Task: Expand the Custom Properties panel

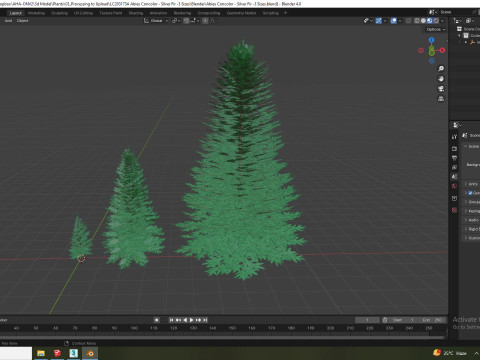Action: click(466, 238)
